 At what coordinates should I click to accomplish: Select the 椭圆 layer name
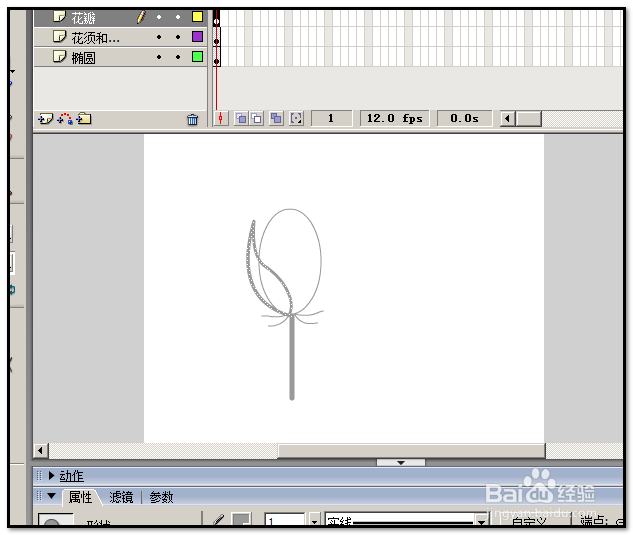[84, 58]
